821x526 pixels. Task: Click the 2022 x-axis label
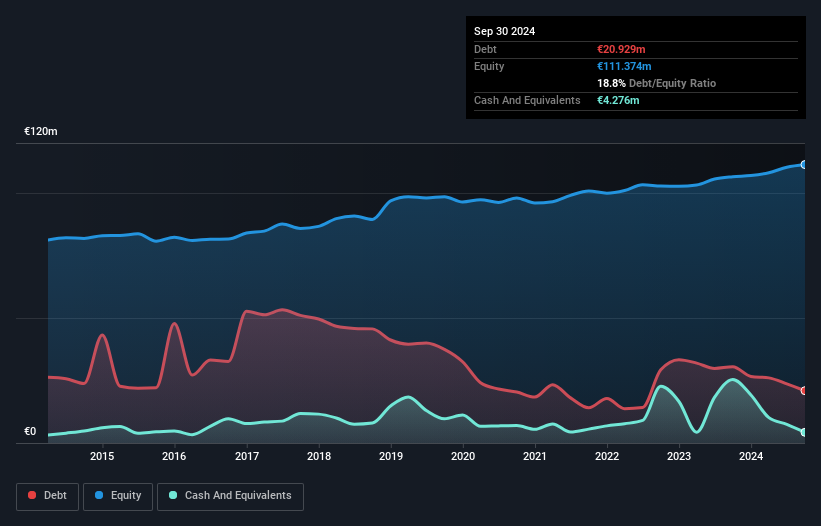click(x=607, y=456)
